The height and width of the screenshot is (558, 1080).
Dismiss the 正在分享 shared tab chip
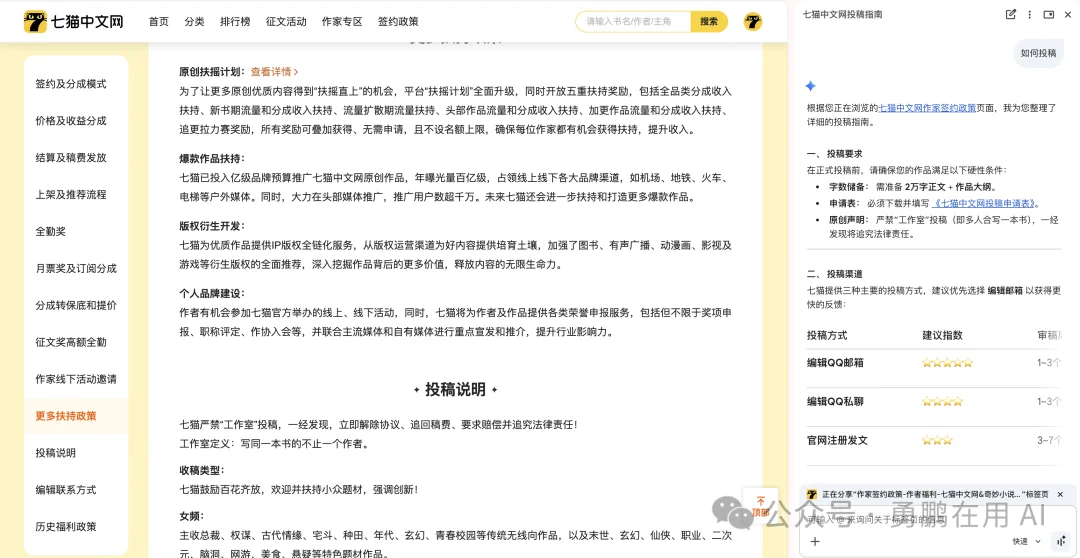pyautogui.click(x=1060, y=495)
